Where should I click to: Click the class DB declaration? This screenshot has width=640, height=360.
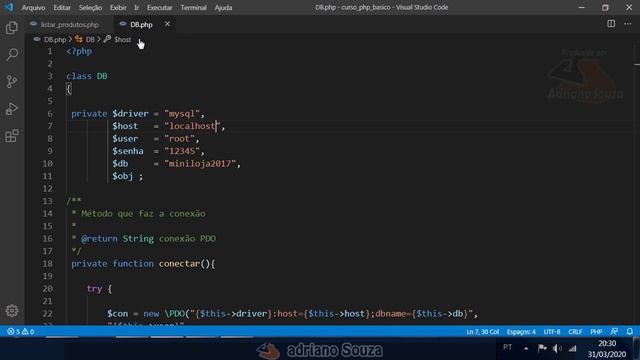click(87, 76)
